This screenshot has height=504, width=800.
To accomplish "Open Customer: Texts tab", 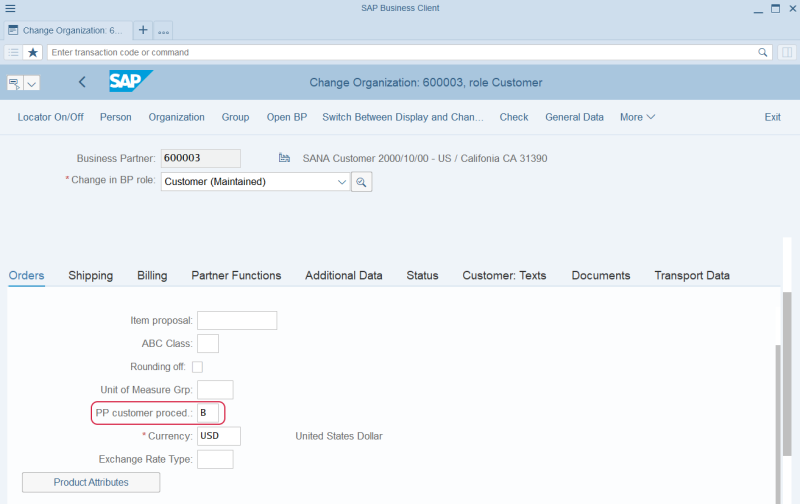I will 504,275.
